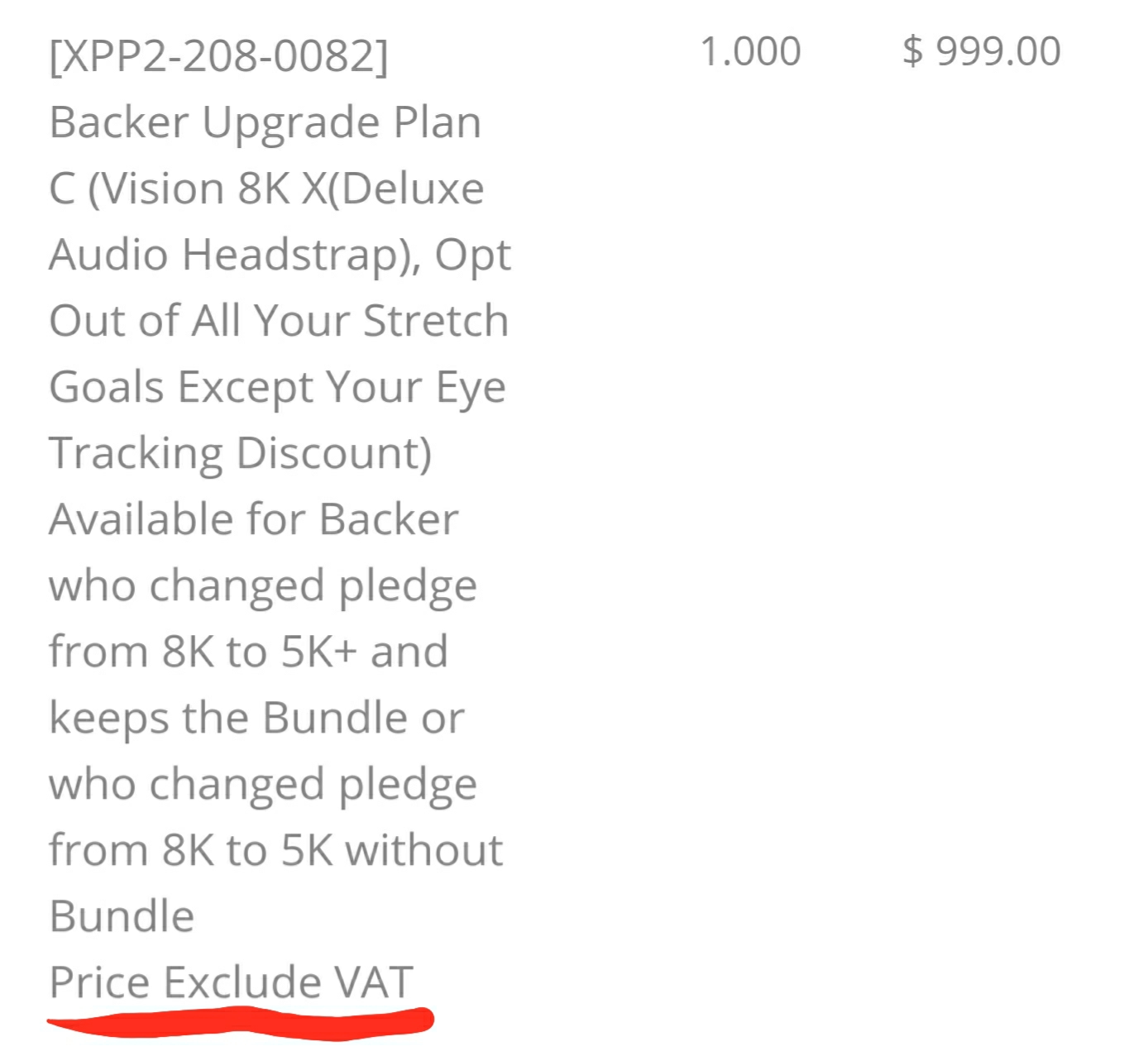Screen dimensions: 1148x1051
Task: Click the $ 999.00 price amount
Action: pos(982,51)
